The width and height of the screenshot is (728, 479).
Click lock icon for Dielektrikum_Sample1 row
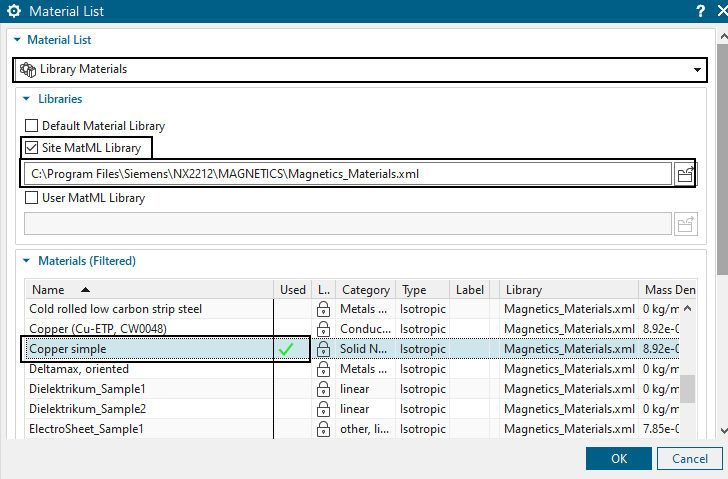(x=323, y=389)
